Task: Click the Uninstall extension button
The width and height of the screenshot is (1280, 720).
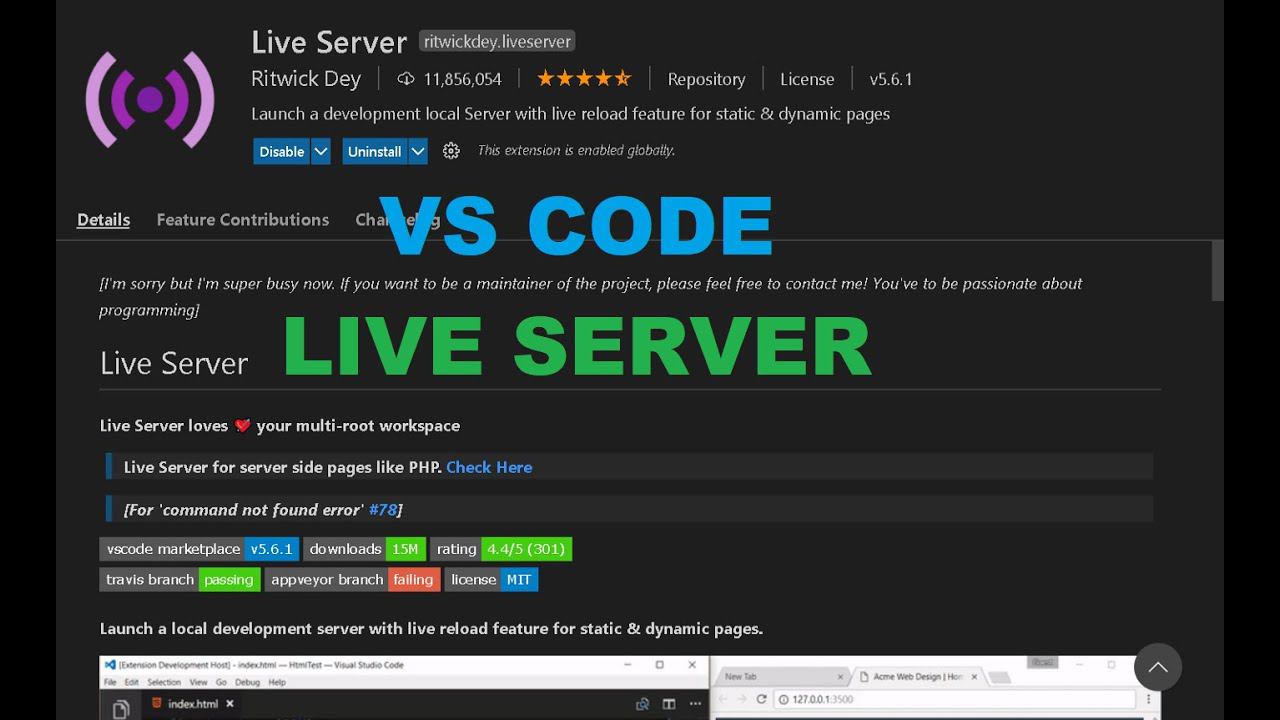Action: (375, 151)
